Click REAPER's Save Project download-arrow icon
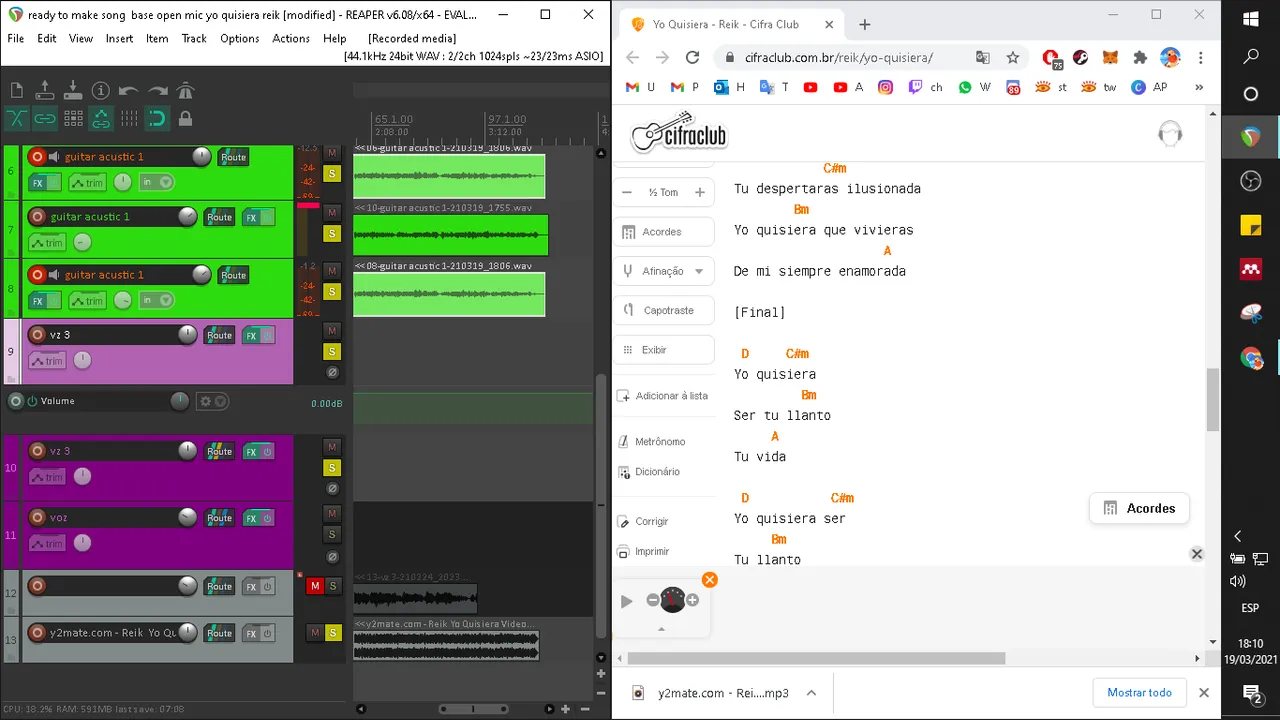Viewport: 1280px width, 720px height. (73, 91)
